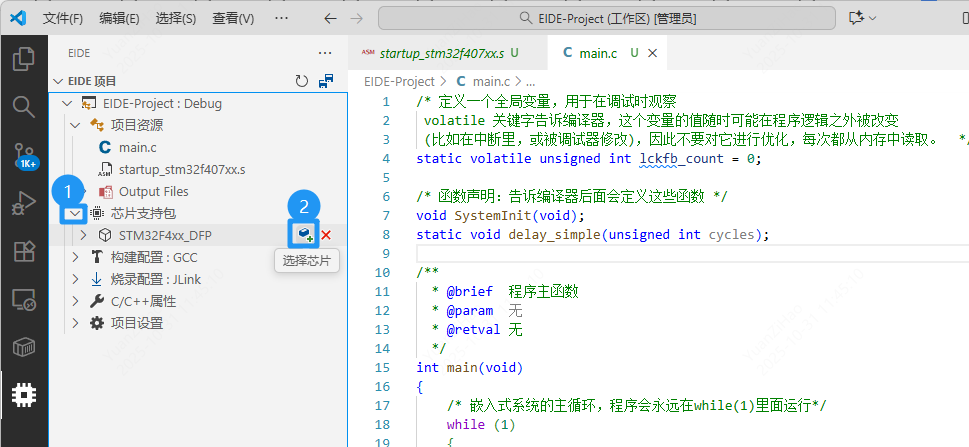The width and height of the screenshot is (969, 447).
Task: Open the Search view in activity bar
Action: (23, 106)
